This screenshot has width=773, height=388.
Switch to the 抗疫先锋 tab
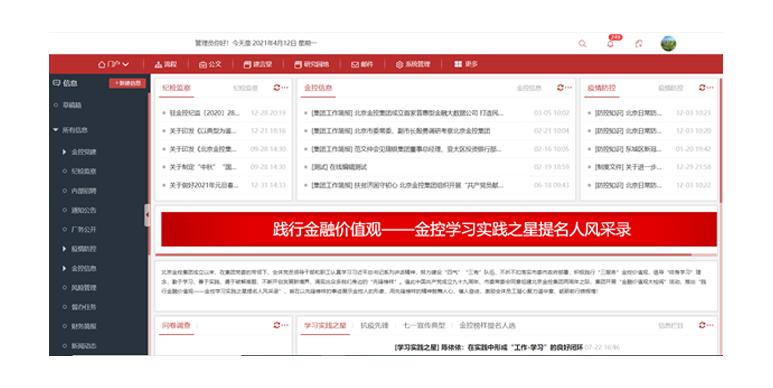(x=374, y=325)
